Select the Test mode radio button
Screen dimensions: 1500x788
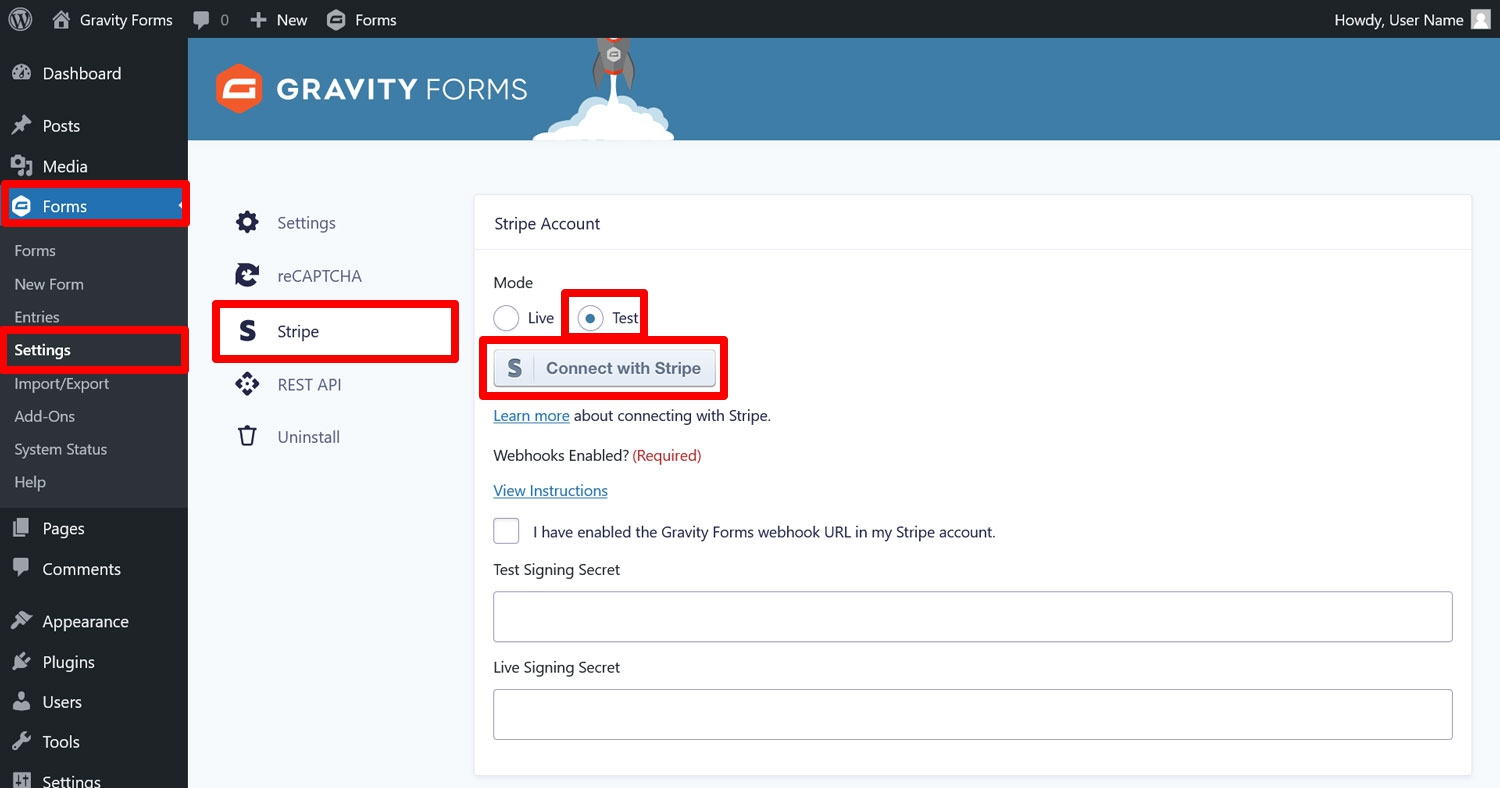pyautogui.click(x=590, y=318)
